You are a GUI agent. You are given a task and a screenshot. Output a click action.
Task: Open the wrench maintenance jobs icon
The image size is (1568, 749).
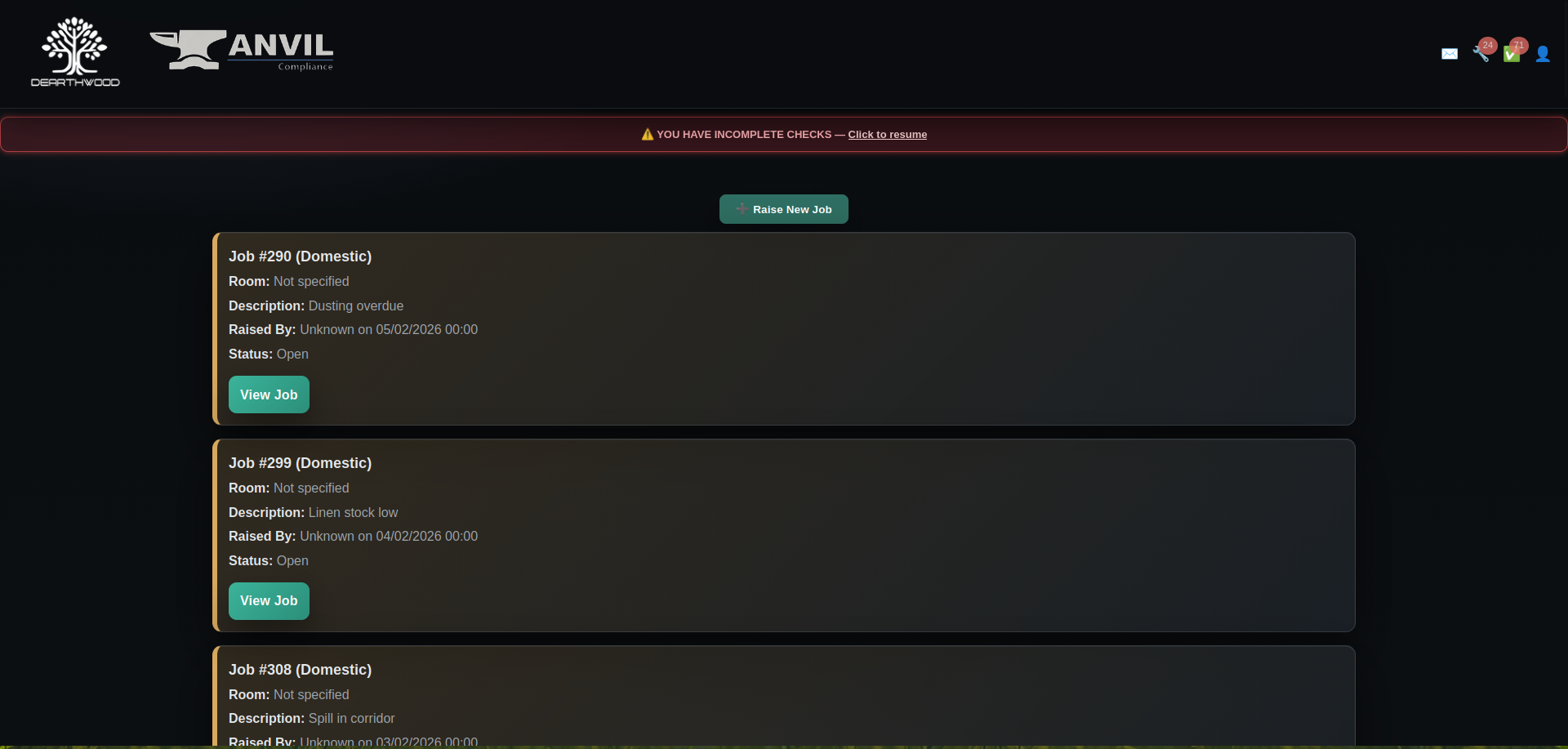tap(1480, 55)
